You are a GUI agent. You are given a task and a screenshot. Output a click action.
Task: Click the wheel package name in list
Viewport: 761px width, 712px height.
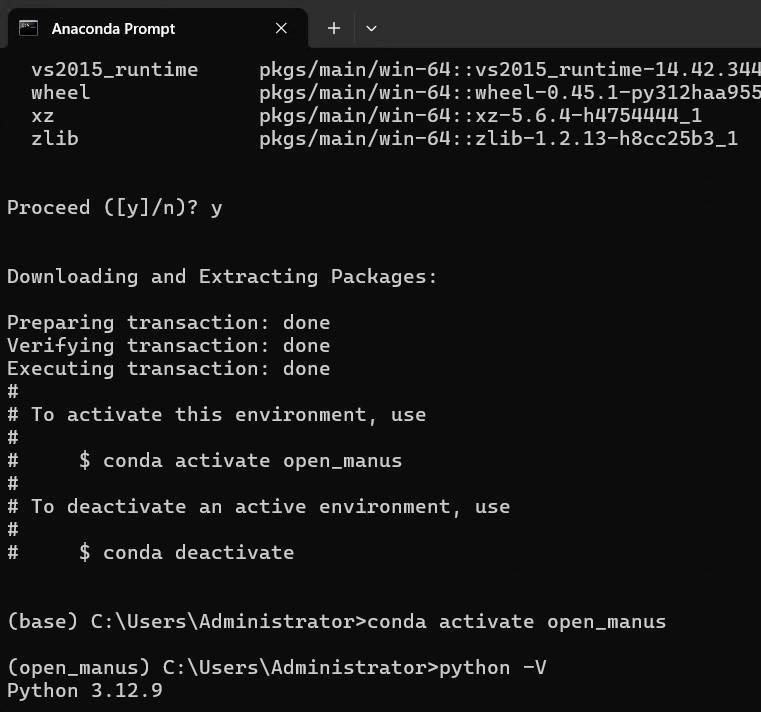pyautogui.click(x=60, y=92)
